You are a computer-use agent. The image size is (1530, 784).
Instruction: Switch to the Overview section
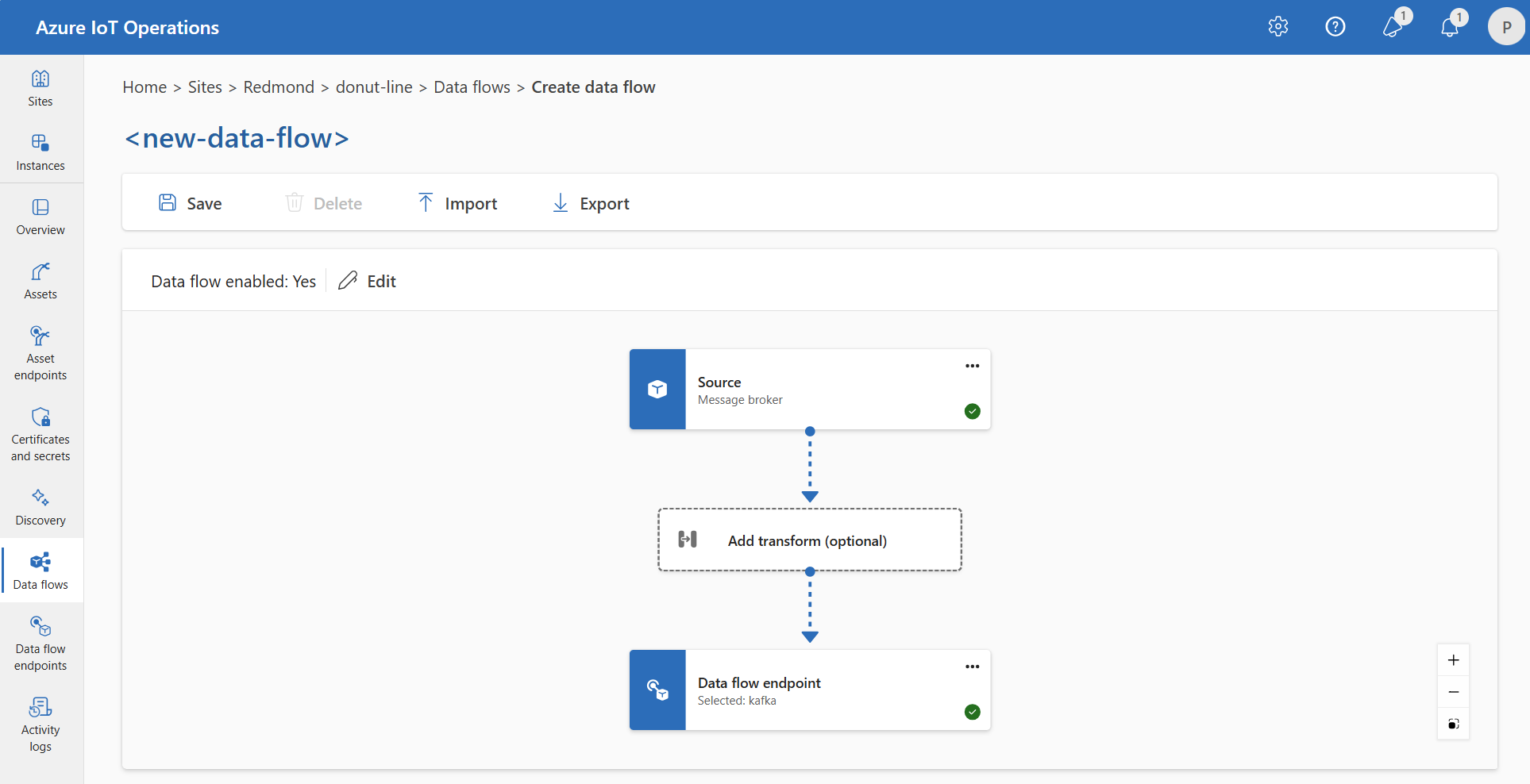click(x=40, y=216)
